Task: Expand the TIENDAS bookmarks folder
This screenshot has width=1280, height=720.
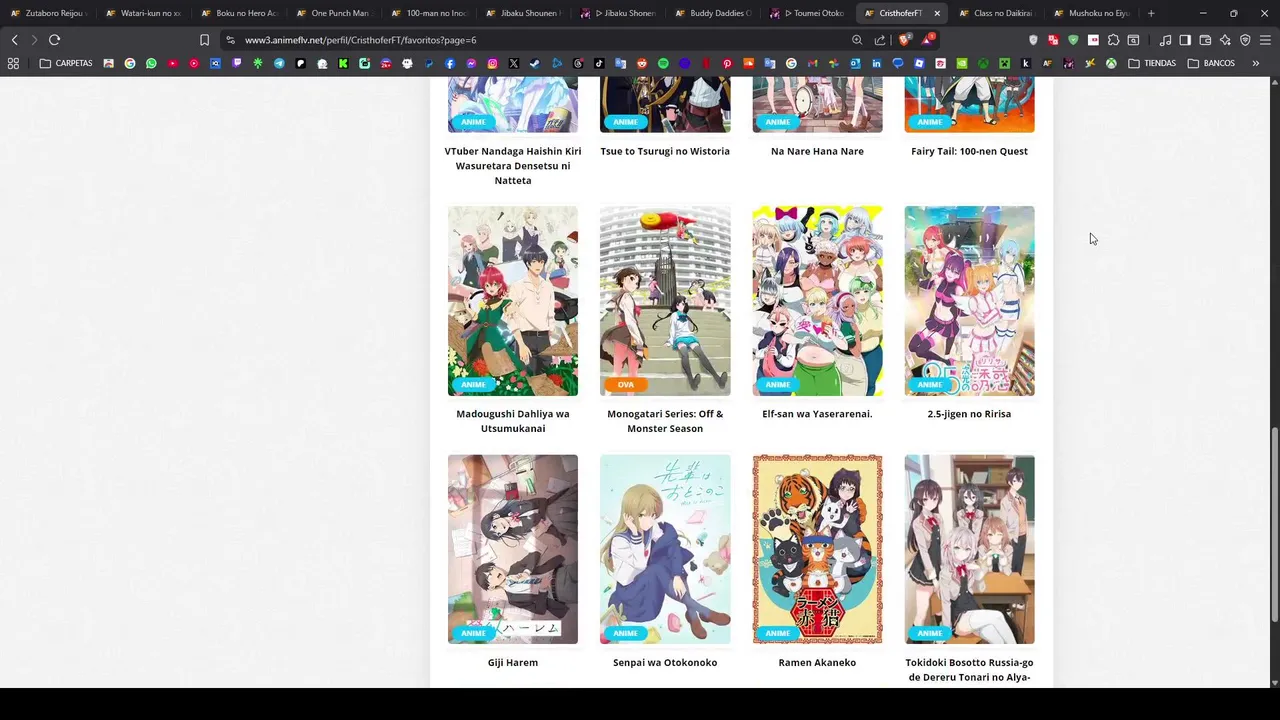Action: tap(1152, 63)
